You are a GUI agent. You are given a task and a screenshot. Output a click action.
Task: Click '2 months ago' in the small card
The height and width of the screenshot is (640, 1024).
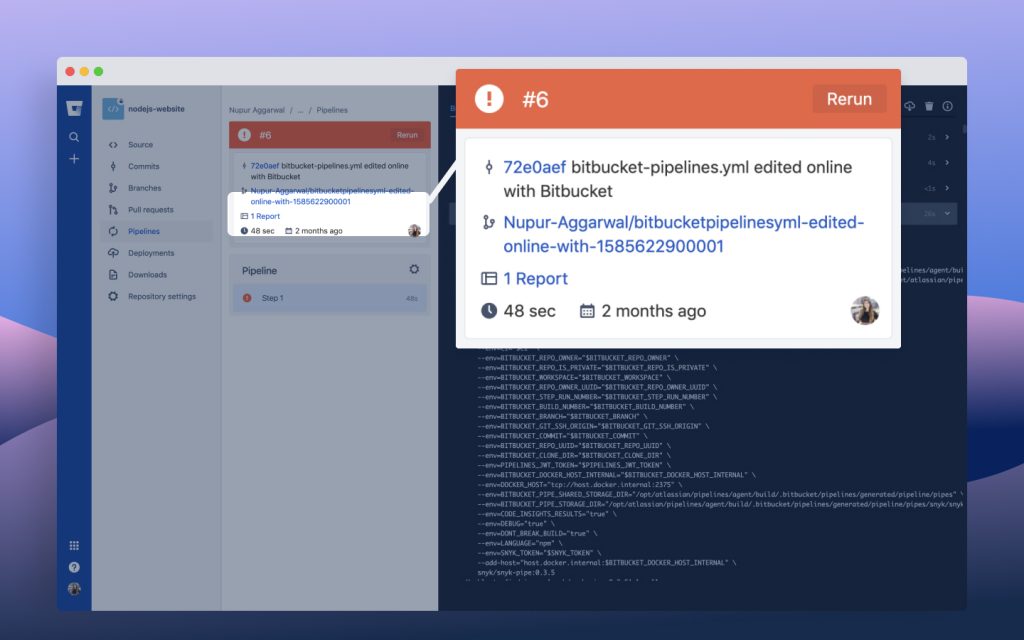(x=319, y=231)
